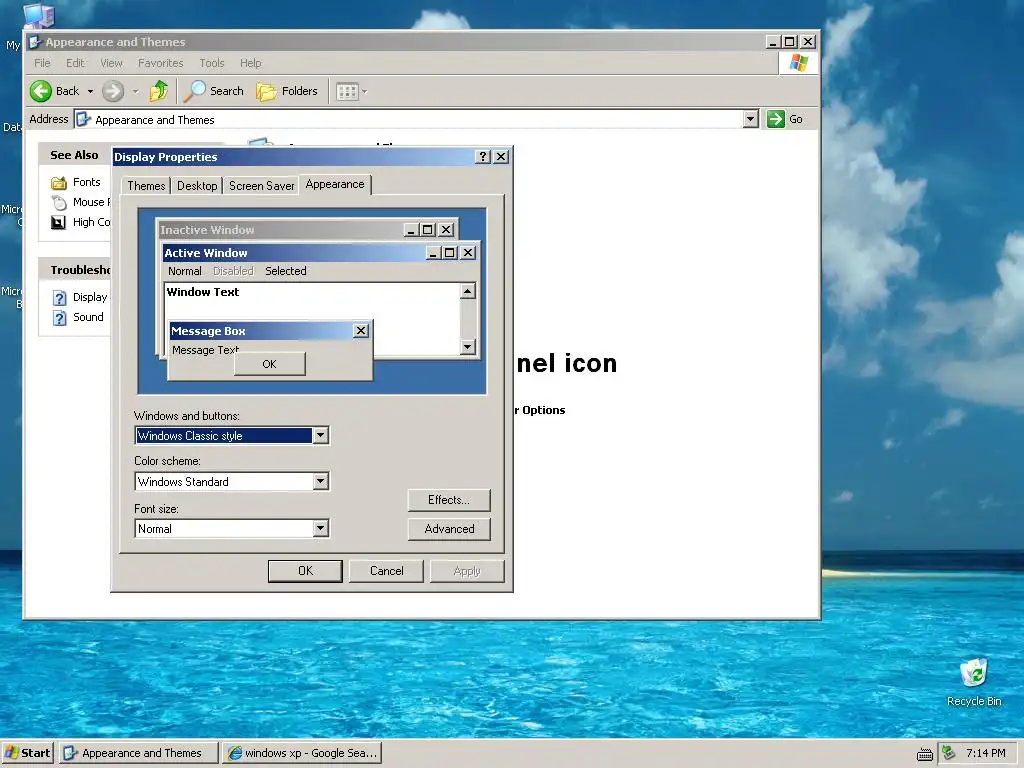The width and height of the screenshot is (1024, 768).
Task: Click the Forward arrow icon in toolbar
Action: (x=112, y=91)
